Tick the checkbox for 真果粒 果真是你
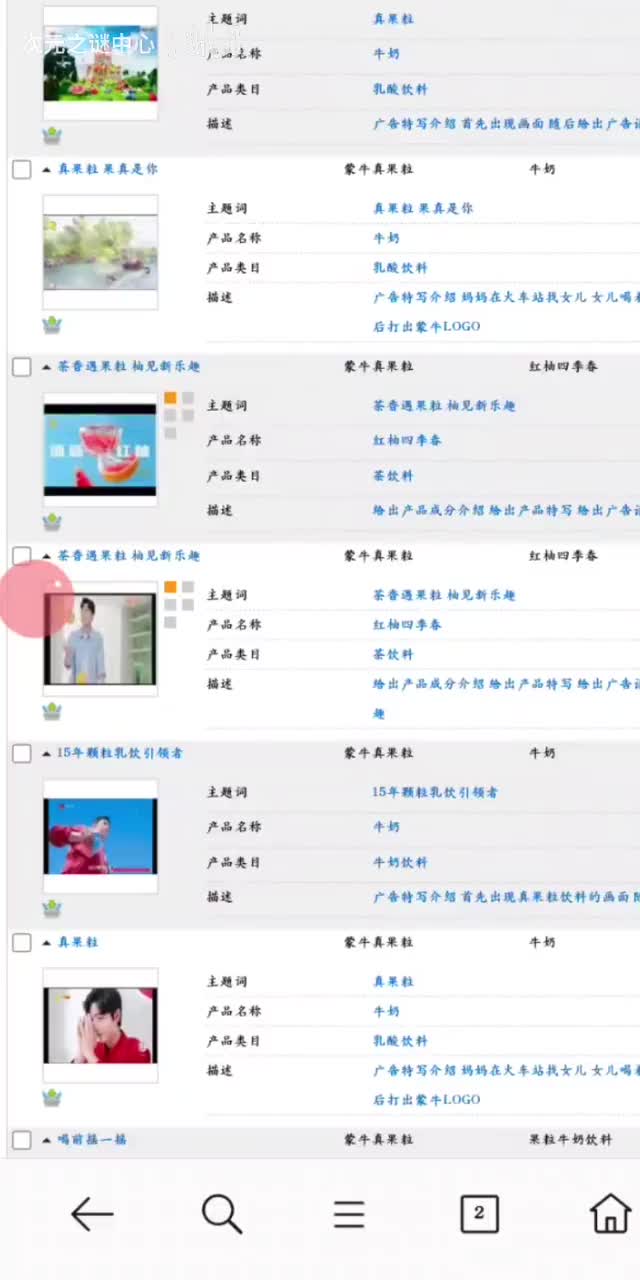 [x=22, y=170]
